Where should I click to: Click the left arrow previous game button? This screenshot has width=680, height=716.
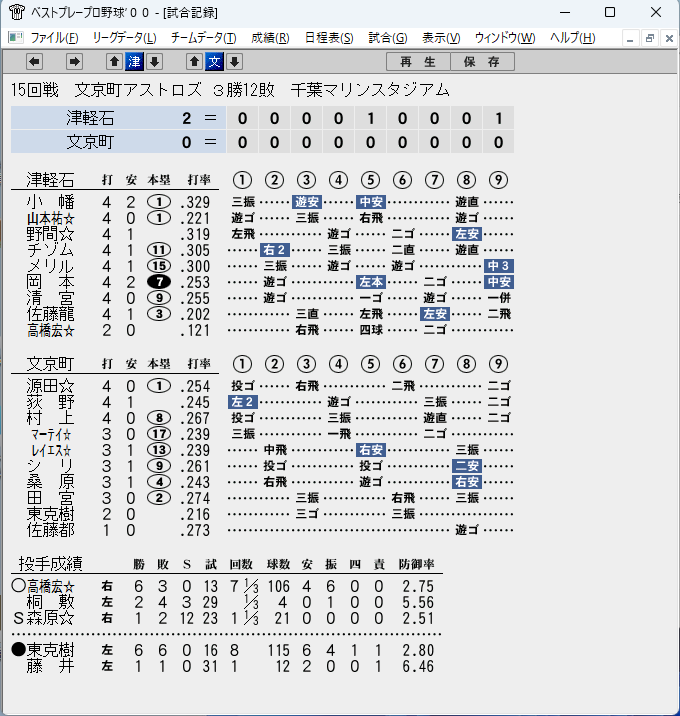[34, 61]
